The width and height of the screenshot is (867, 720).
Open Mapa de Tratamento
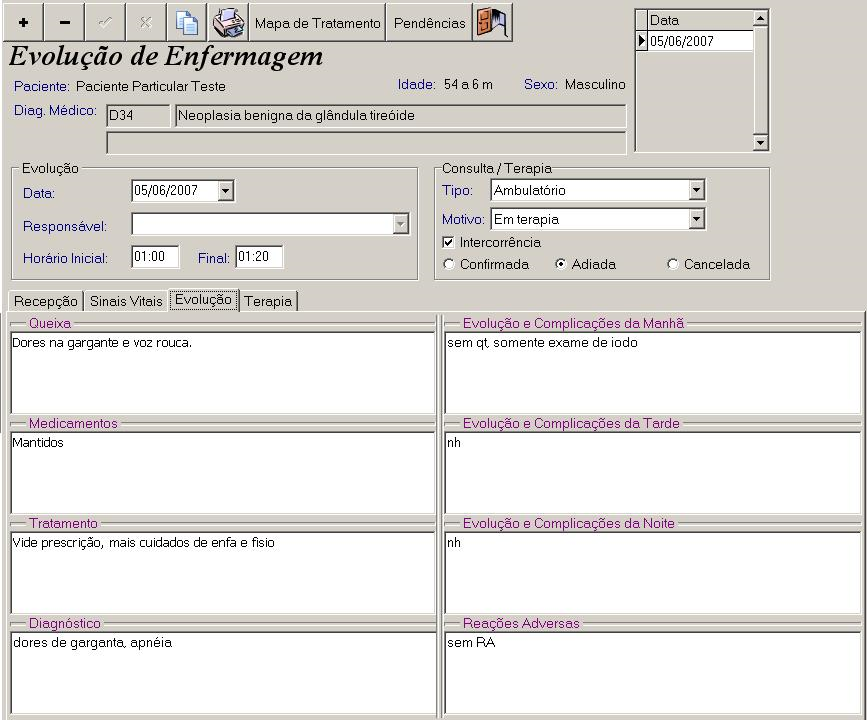point(317,23)
